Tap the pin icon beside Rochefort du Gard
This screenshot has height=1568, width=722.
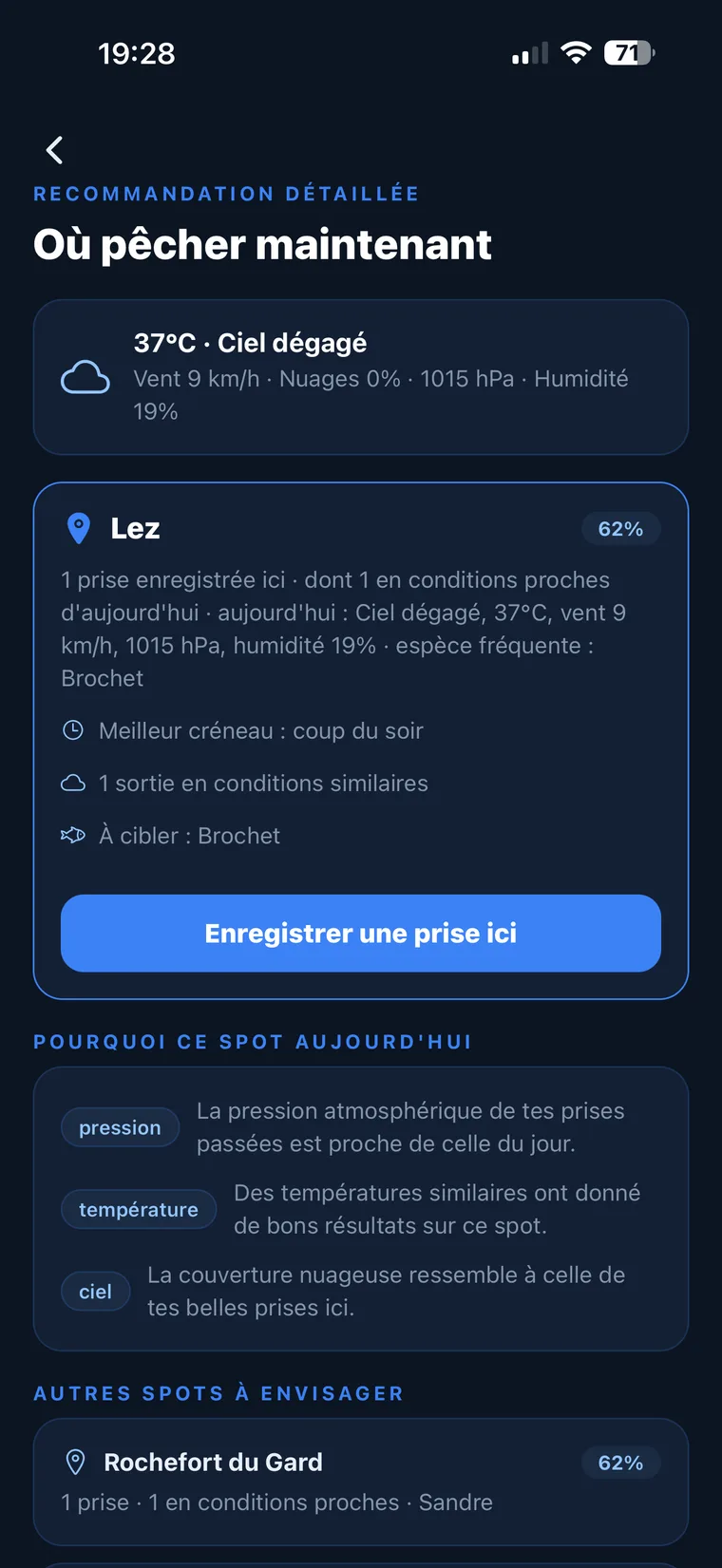[x=75, y=1462]
